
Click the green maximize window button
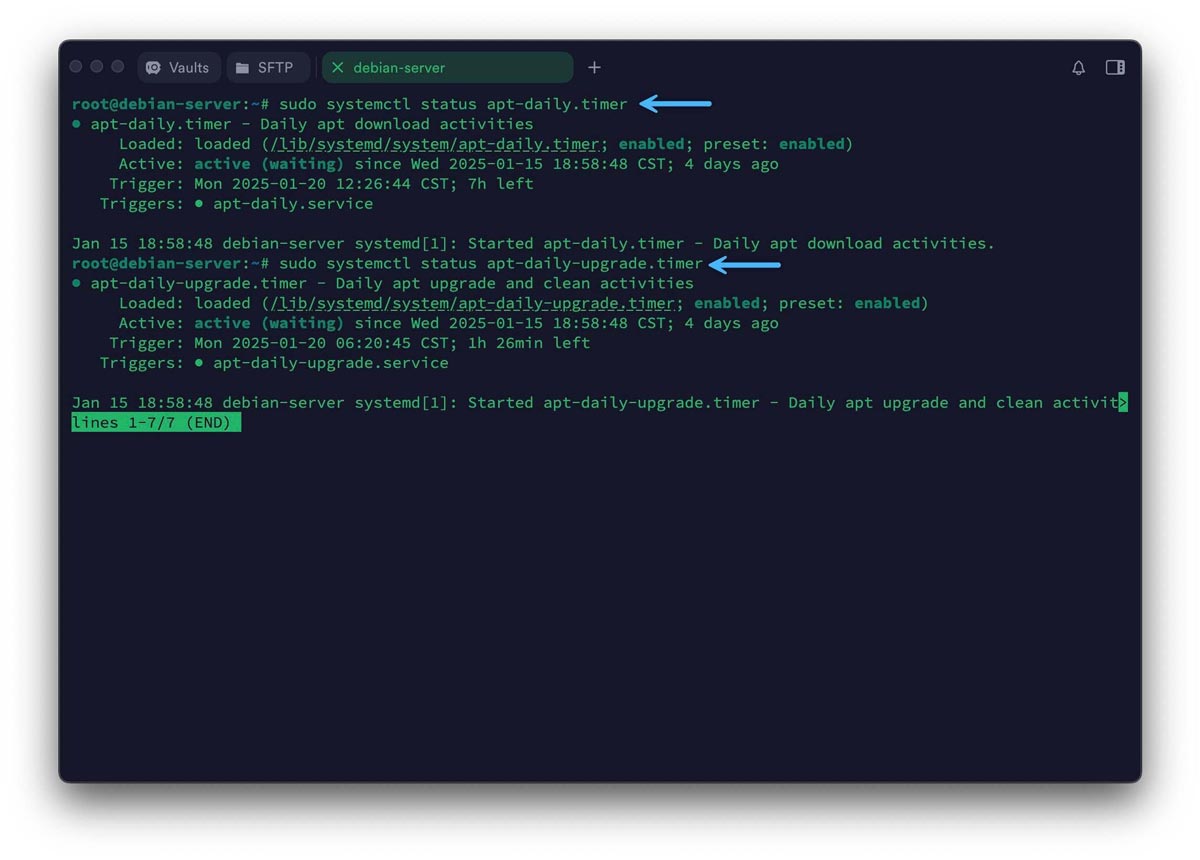pos(118,67)
